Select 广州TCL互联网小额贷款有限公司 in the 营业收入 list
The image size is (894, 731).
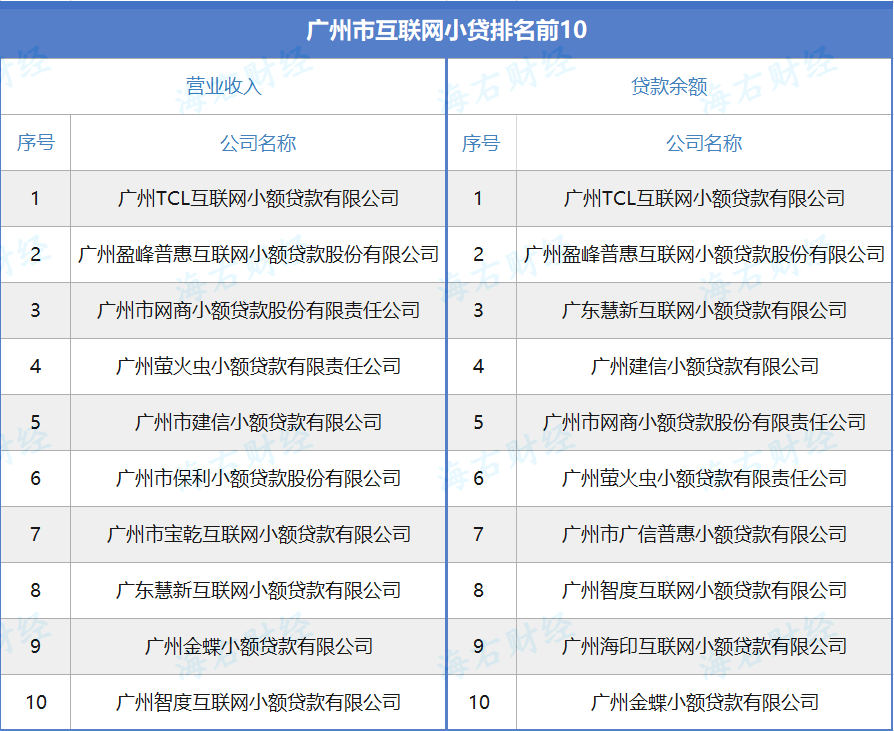[x=258, y=198]
